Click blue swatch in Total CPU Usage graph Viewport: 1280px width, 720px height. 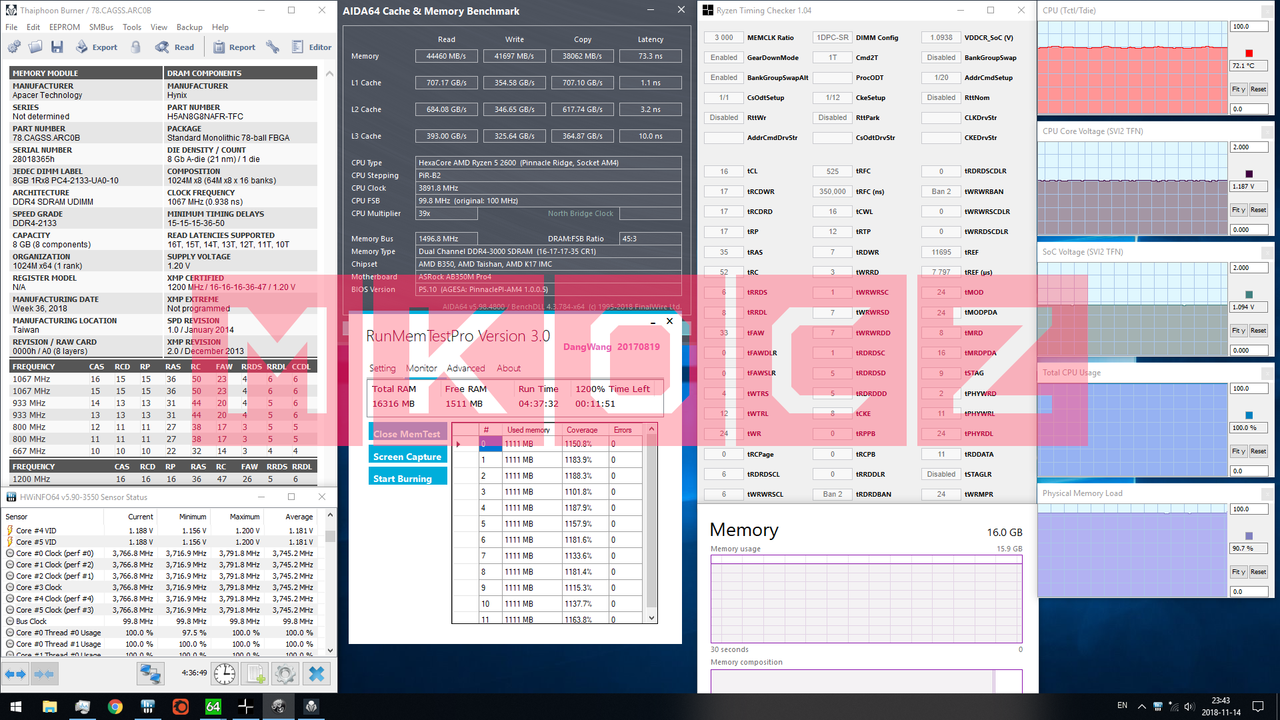(1248, 415)
